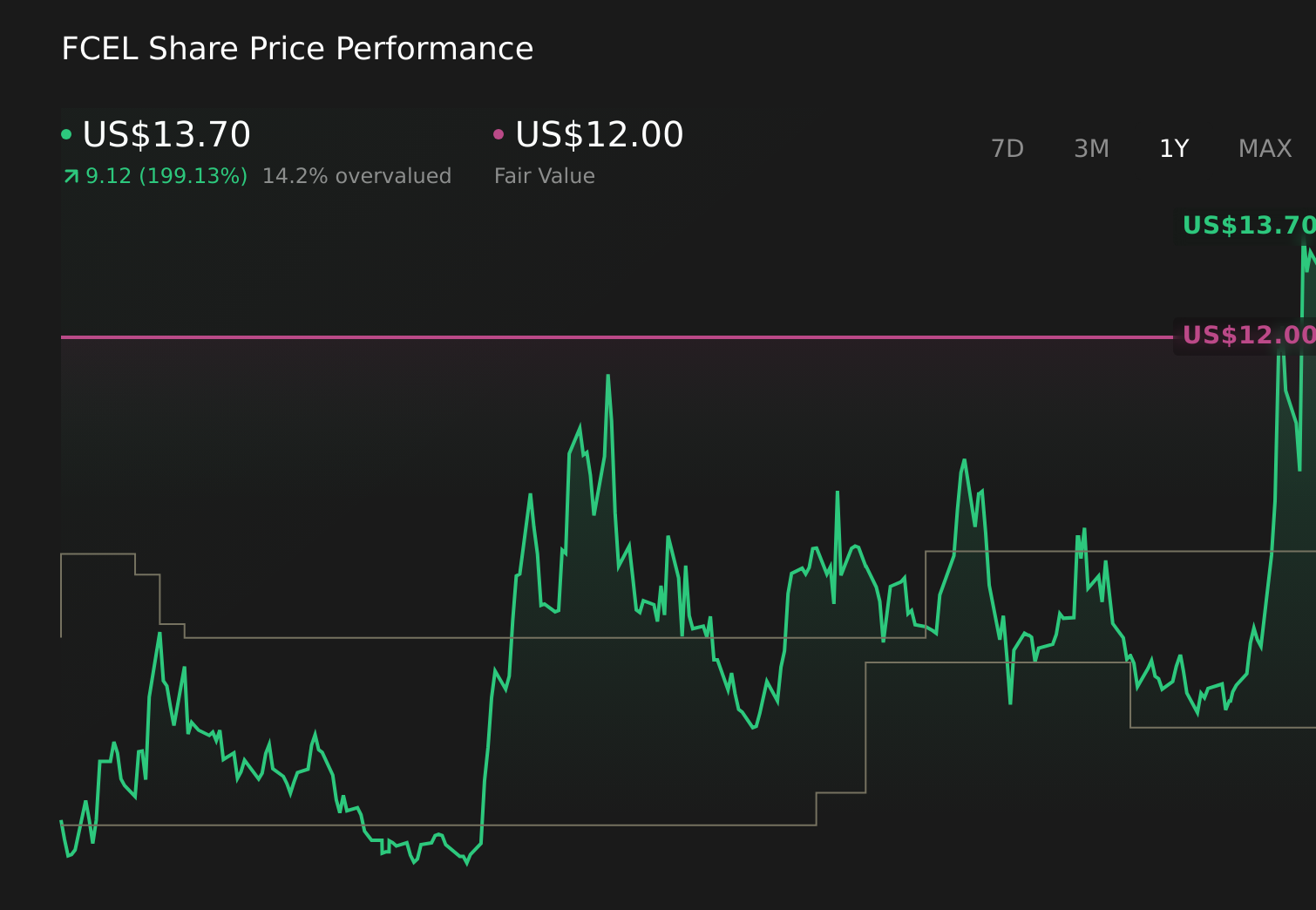Screen dimensions: 1316x910
Task: Click the 9.12 (199.13%) gain text
Action: 166,177
